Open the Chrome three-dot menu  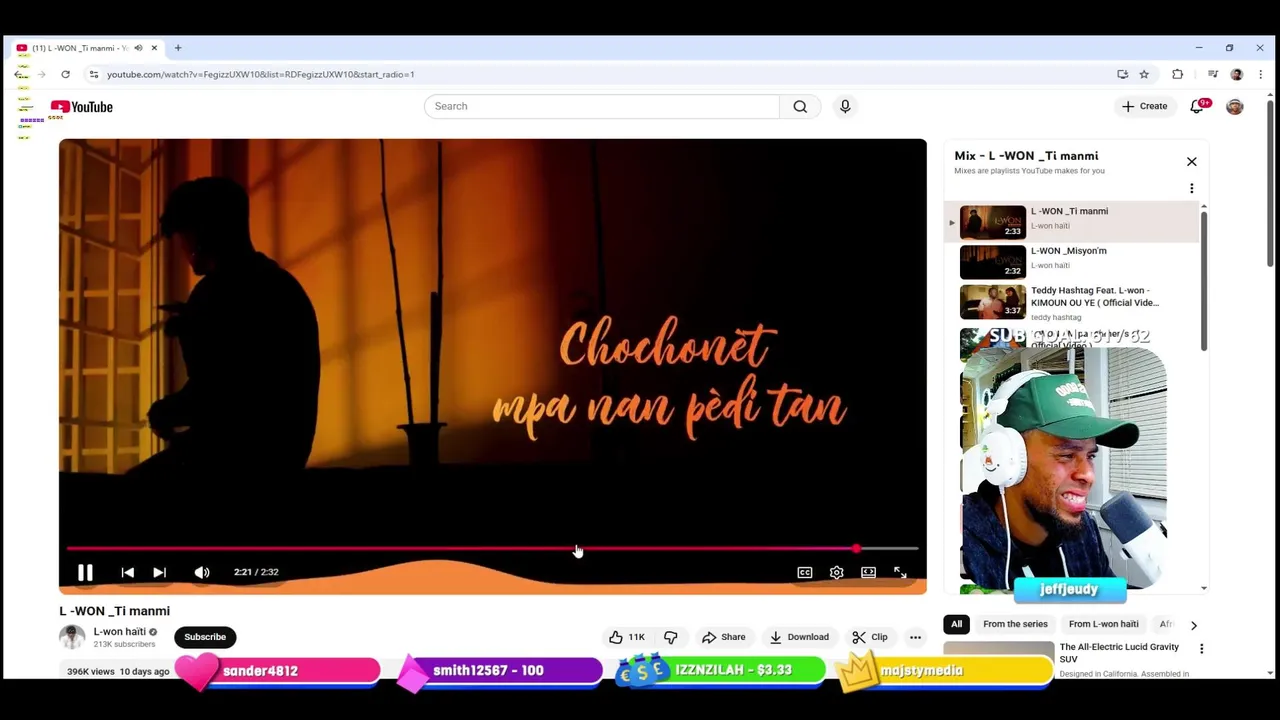(1260, 74)
